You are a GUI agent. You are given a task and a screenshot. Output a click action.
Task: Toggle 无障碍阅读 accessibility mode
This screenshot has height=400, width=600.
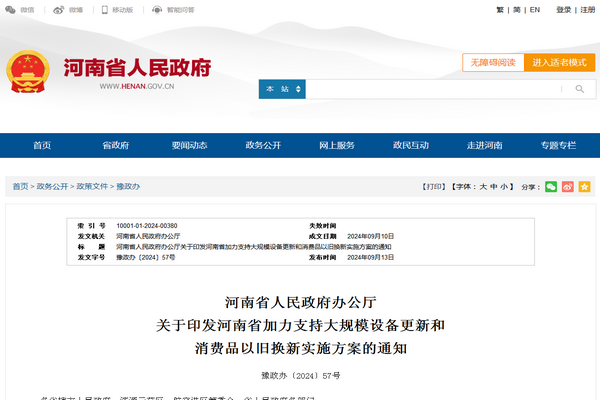pos(493,62)
